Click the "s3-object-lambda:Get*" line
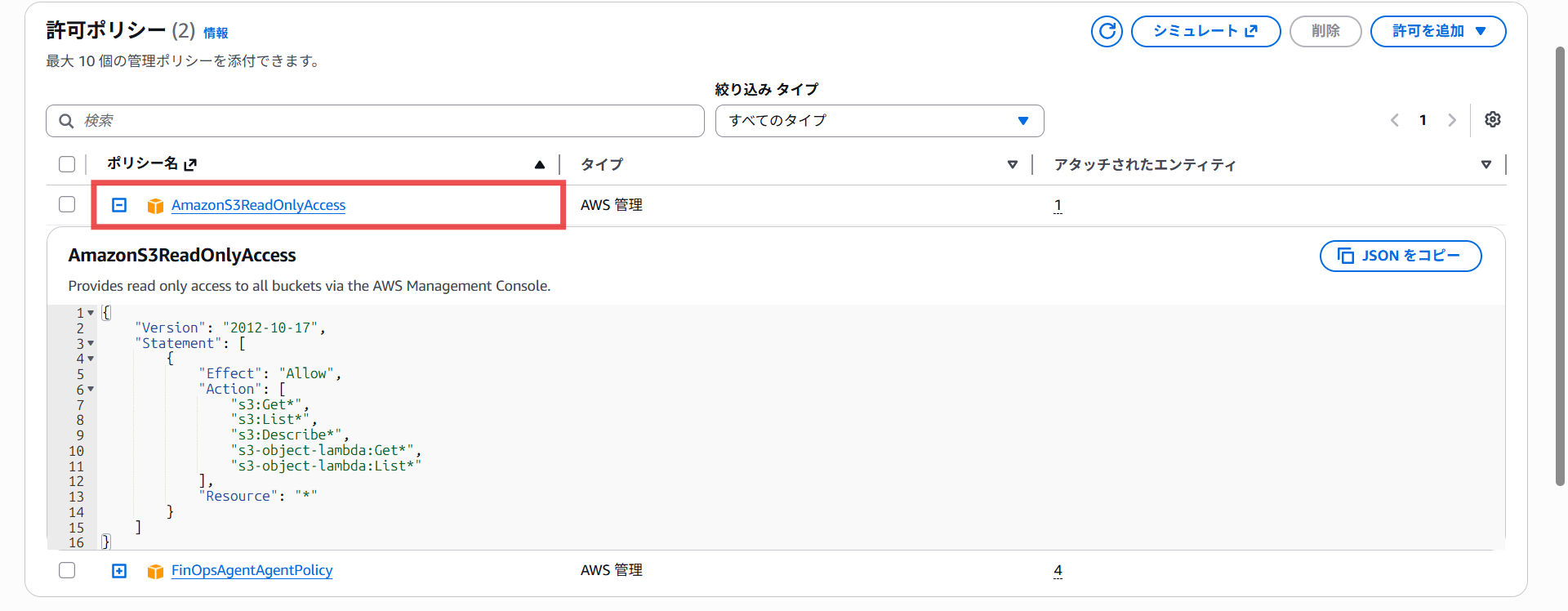 (x=325, y=450)
